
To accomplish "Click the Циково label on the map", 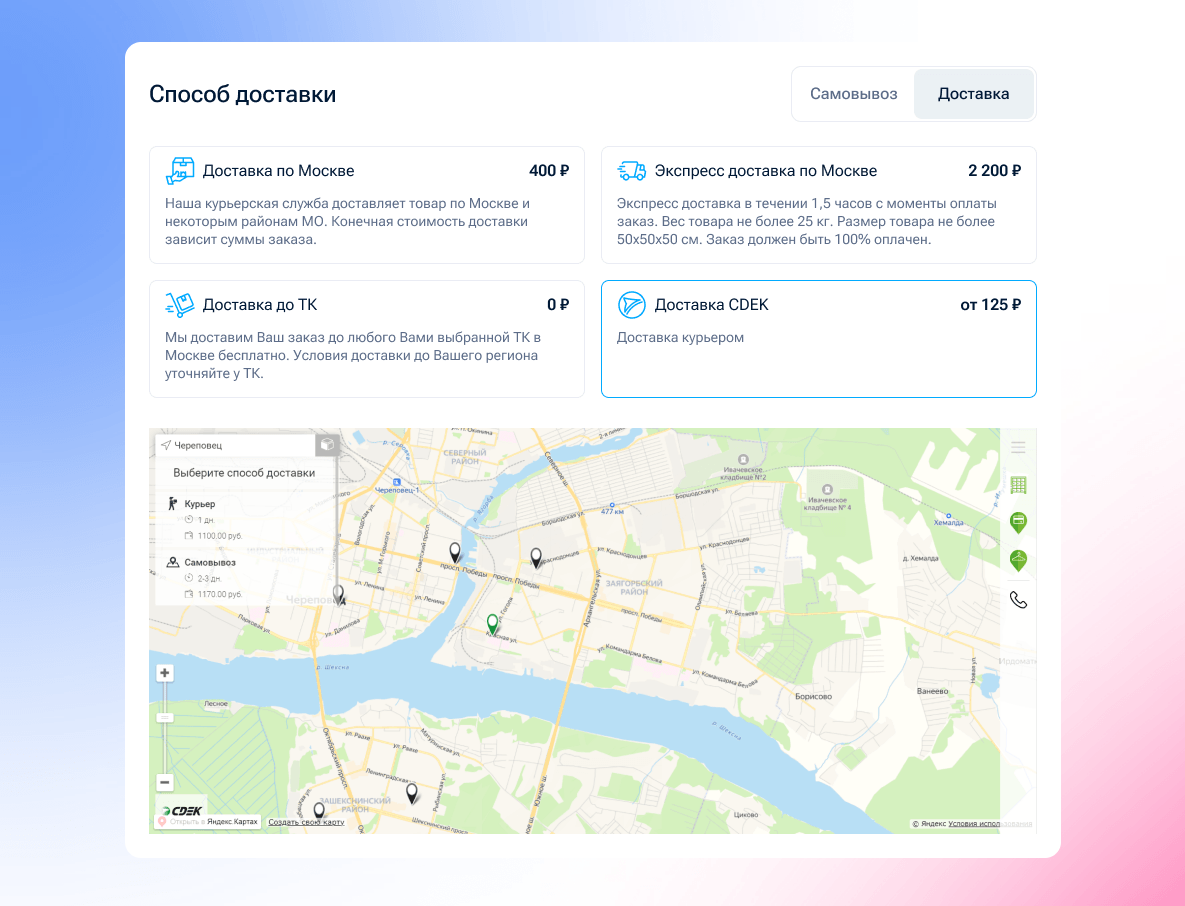I will point(745,815).
